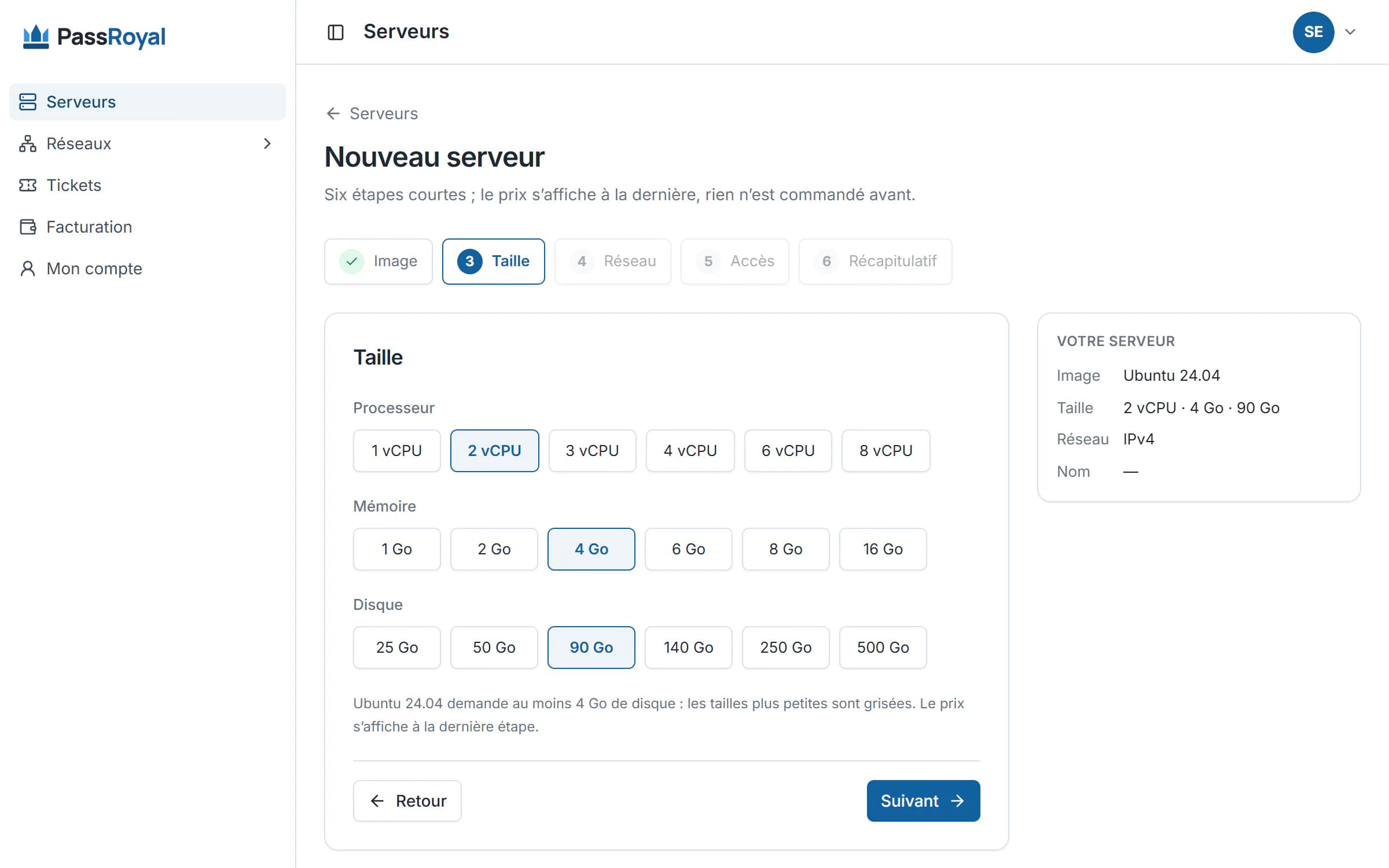Screen dimensions: 1389x868
Task: Click the Ubuntu 24.04 summary value
Action: coord(1171,376)
